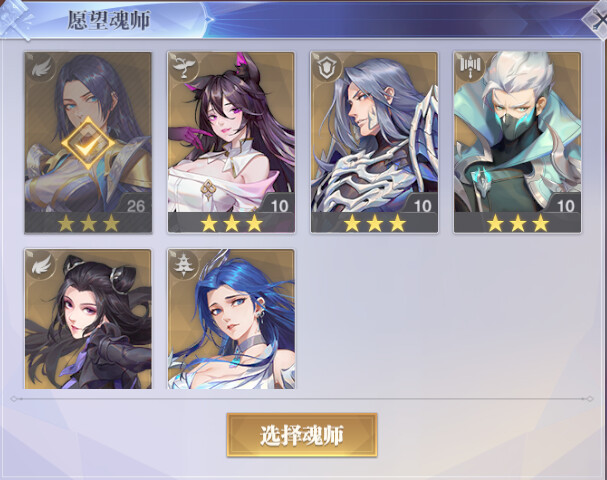Click the crossbow class icon on masked man card
This screenshot has height=480, width=607.
click(470, 66)
